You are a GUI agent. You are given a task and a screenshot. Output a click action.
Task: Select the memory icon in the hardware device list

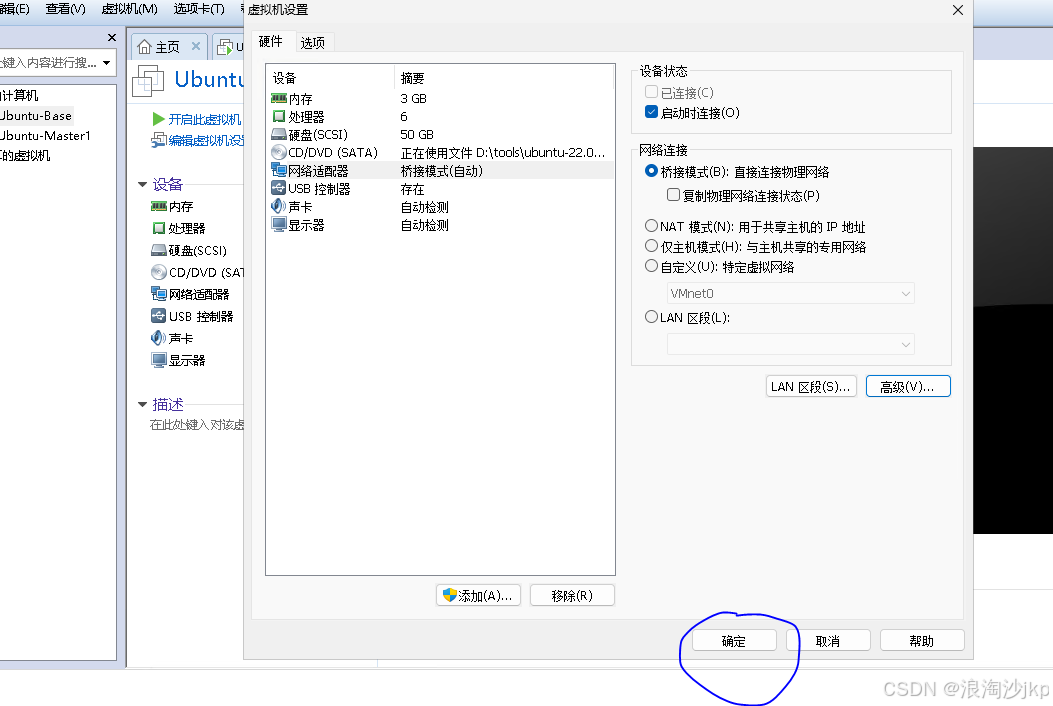click(x=279, y=99)
